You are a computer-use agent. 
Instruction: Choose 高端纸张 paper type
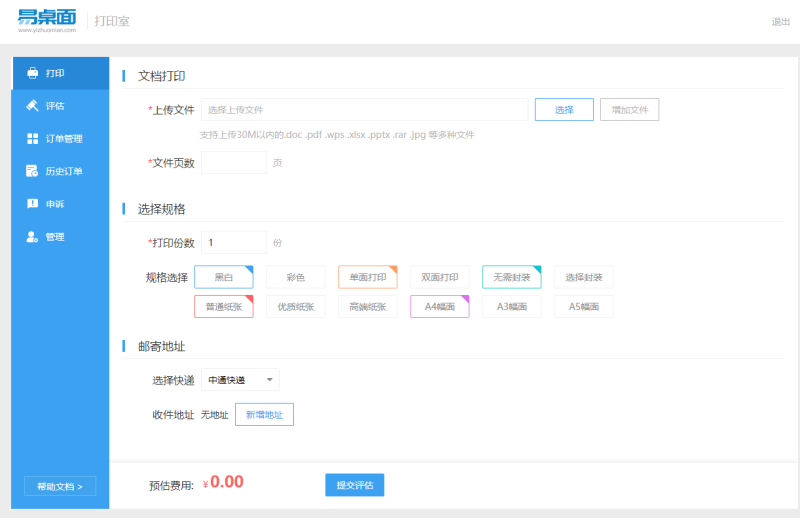(x=368, y=307)
